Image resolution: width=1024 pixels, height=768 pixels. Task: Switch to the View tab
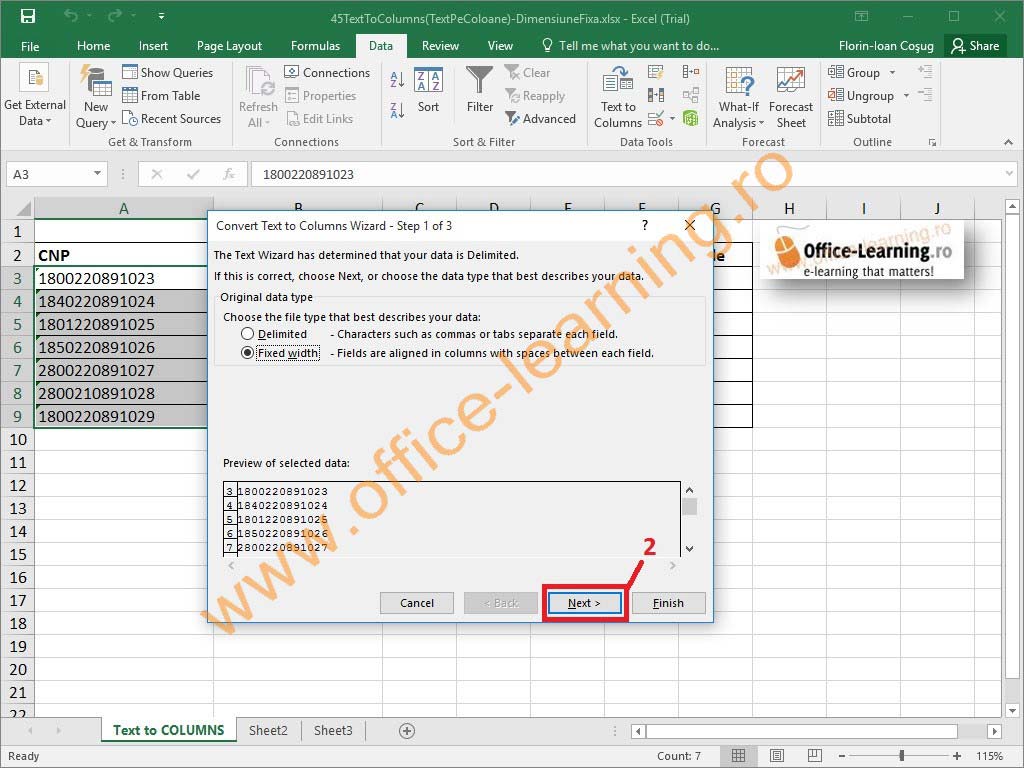[500, 46]
